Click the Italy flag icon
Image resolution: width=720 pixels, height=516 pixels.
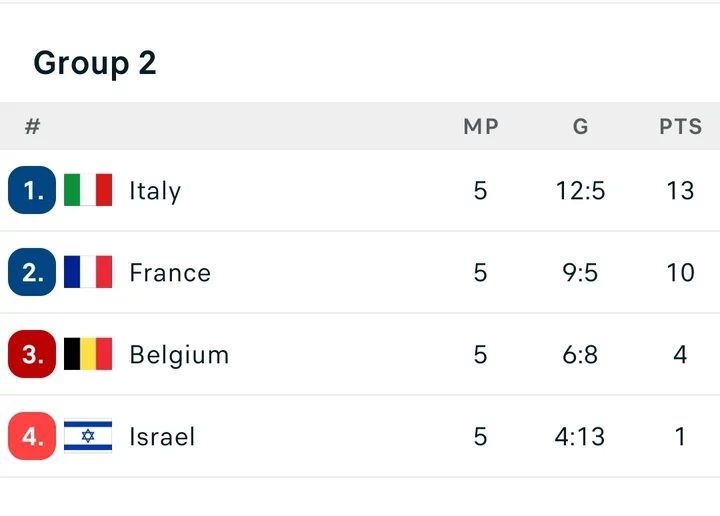88,190
